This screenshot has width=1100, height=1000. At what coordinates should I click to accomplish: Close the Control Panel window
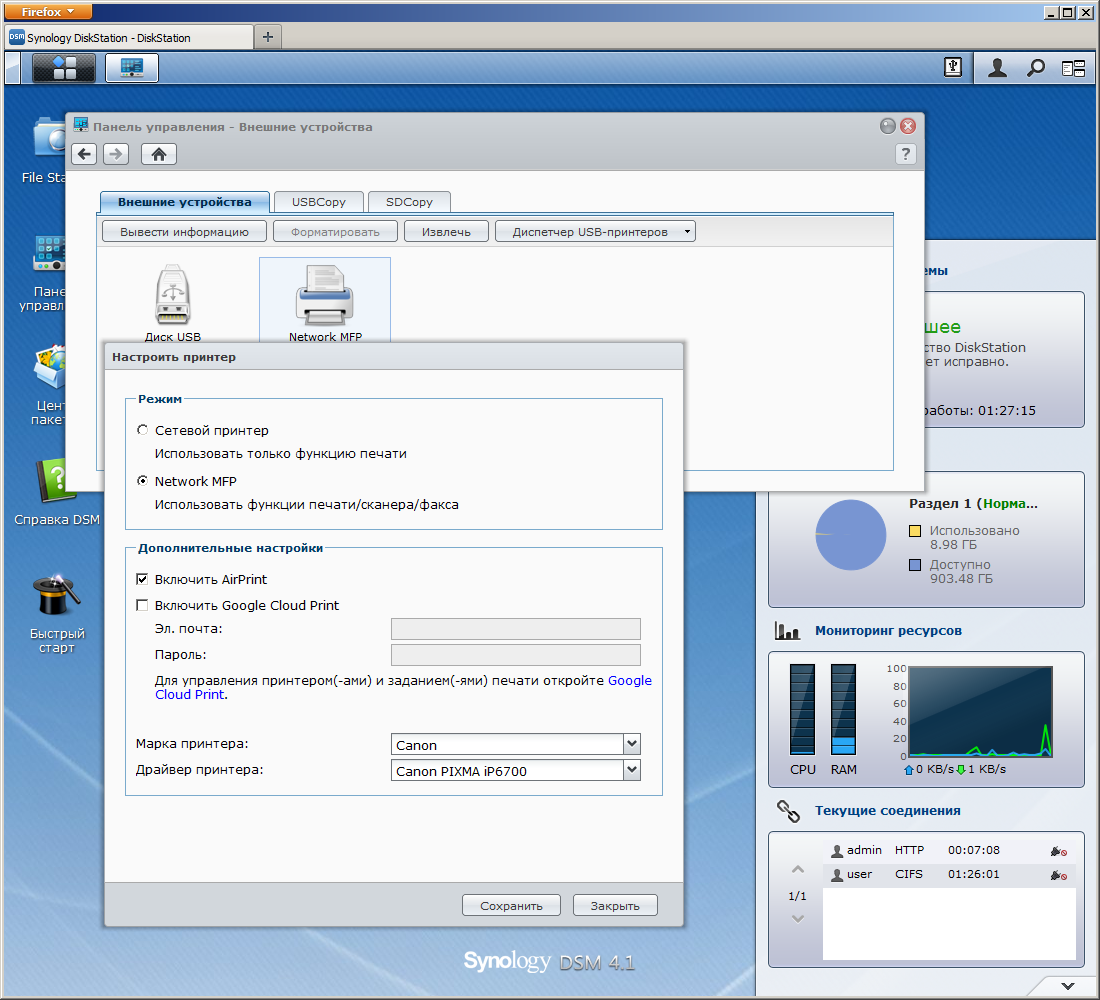[908, 126]
